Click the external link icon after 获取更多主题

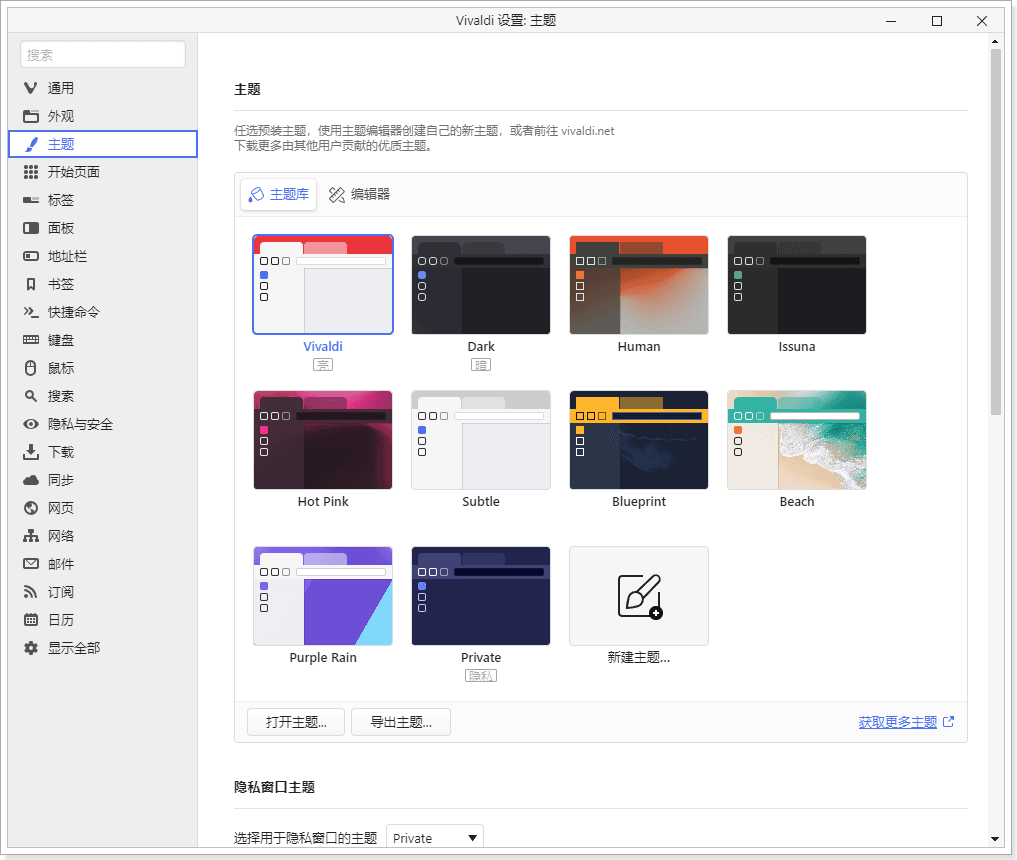(948, 721)
